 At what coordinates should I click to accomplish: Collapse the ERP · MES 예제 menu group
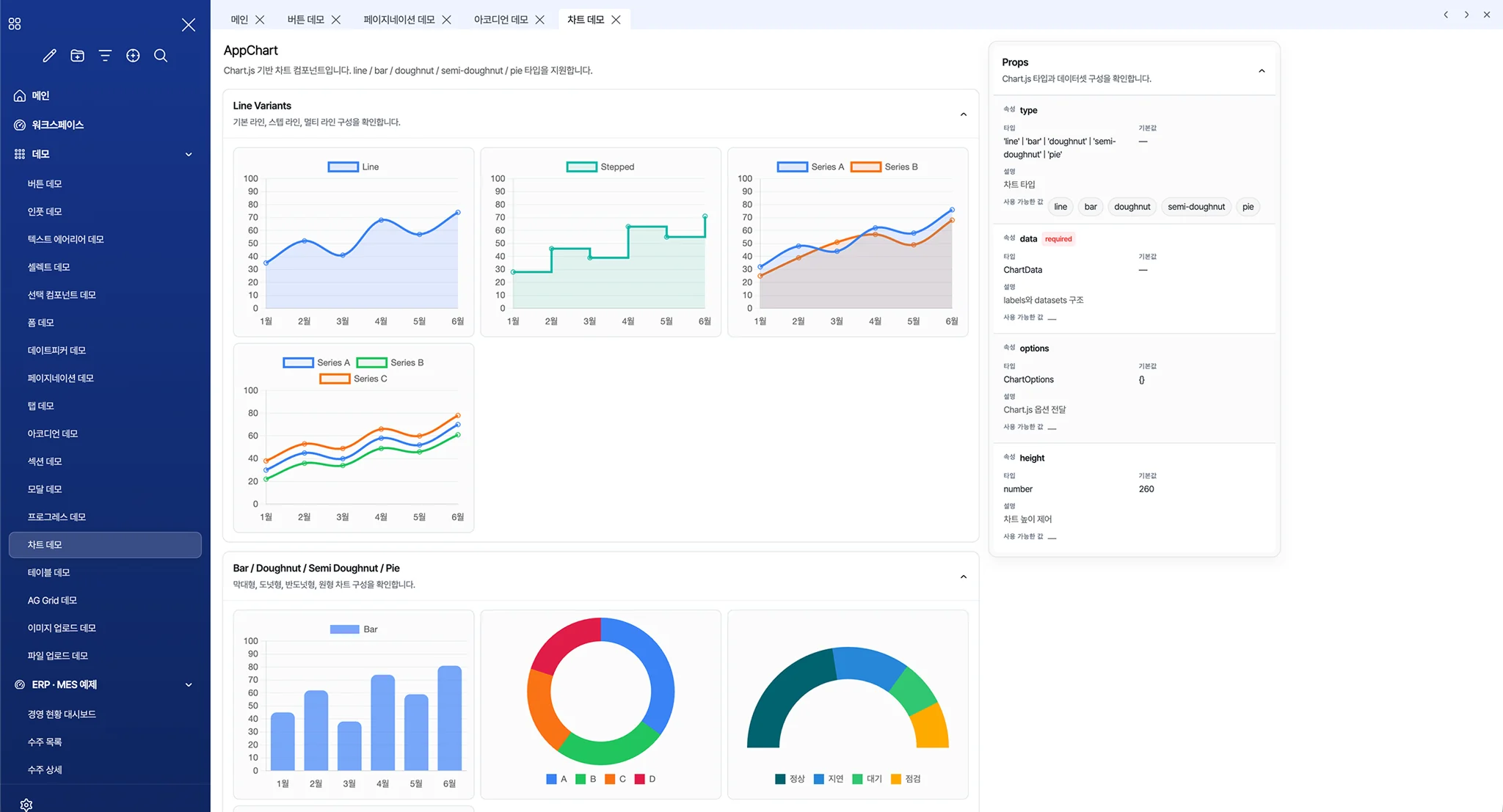(x=189, y=685)
